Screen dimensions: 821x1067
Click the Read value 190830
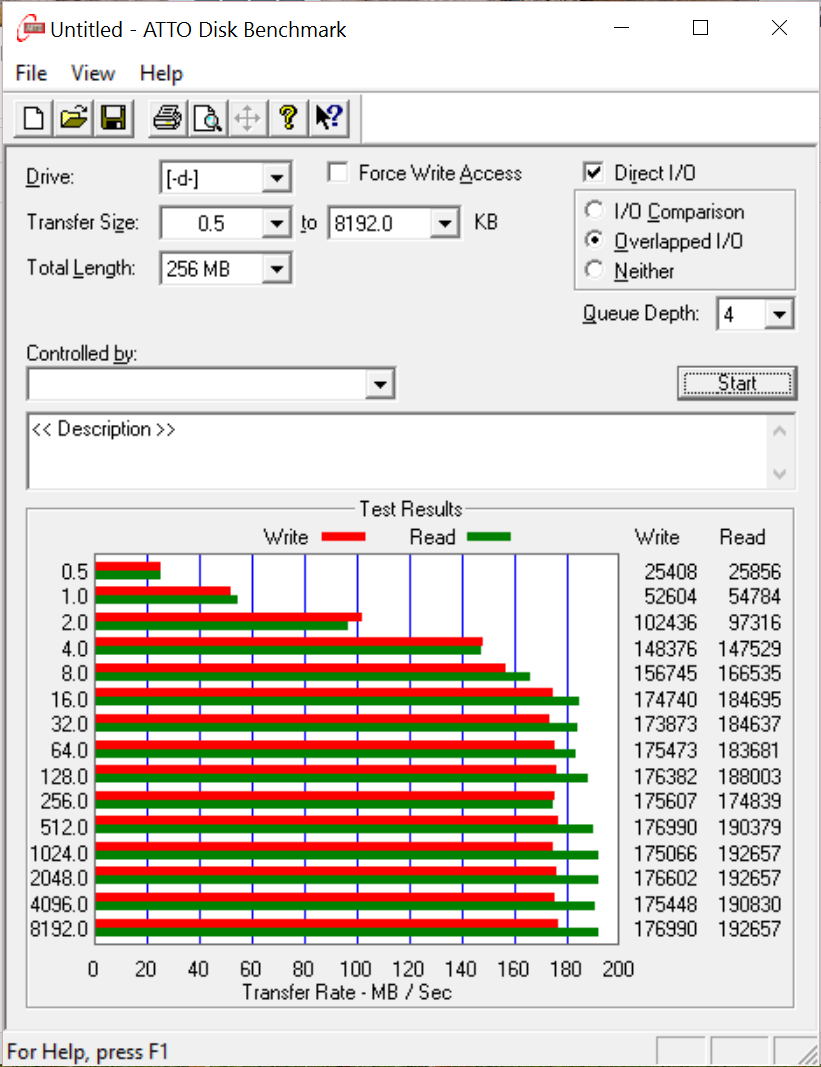click(749, 904)
